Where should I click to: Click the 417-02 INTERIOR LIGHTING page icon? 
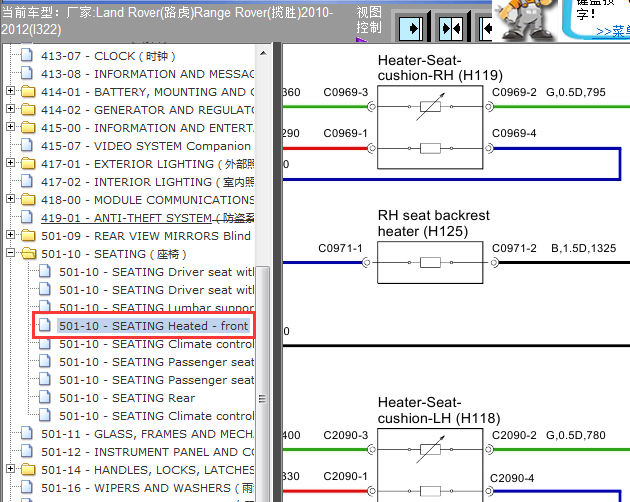tap(27, 181)
